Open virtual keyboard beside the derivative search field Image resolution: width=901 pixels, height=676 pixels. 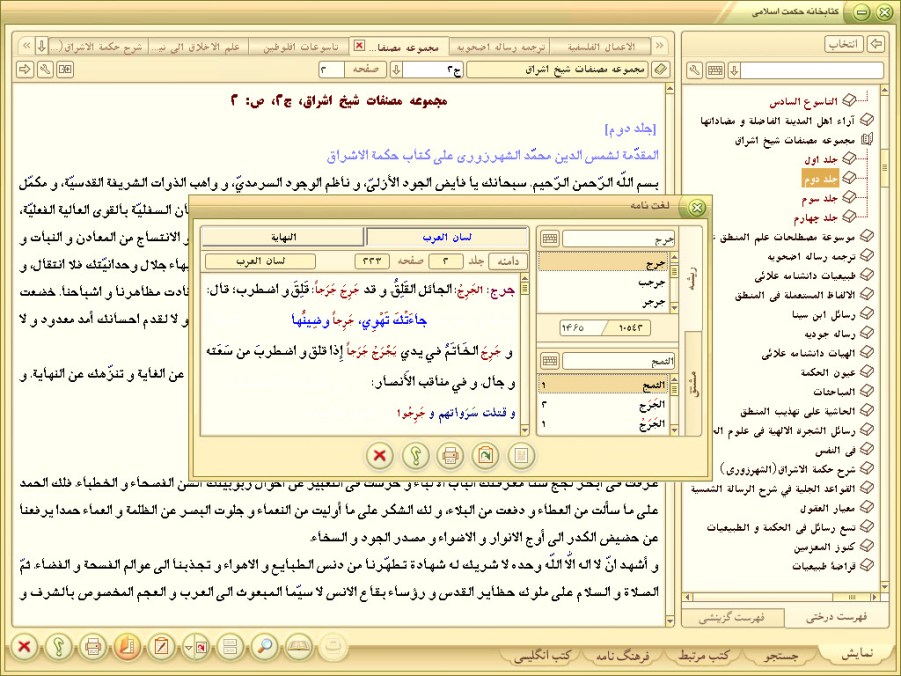(550, 361)
